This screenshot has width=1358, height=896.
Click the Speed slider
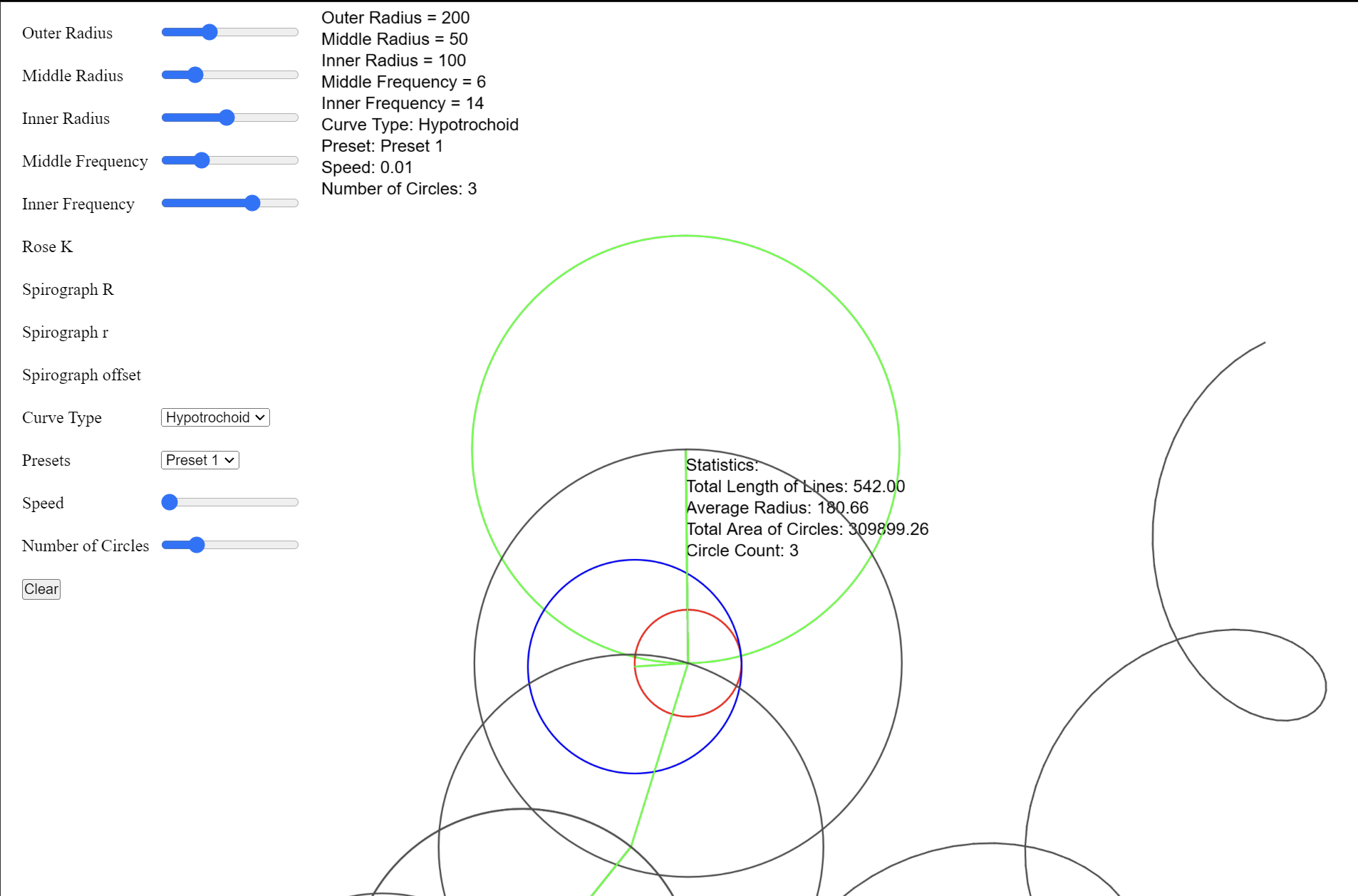click(229, 502)
